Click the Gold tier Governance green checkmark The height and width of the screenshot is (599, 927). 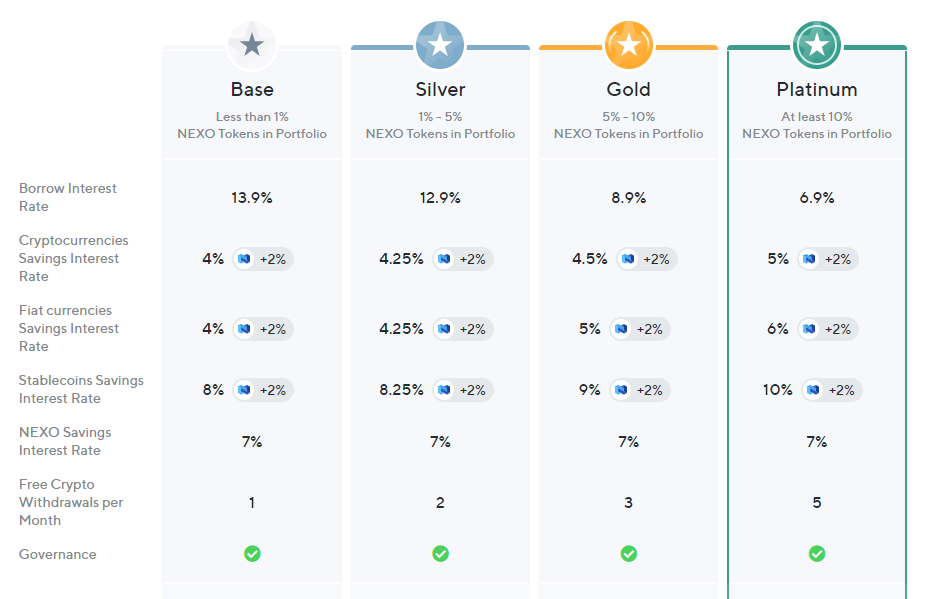[x=628, y=553]
